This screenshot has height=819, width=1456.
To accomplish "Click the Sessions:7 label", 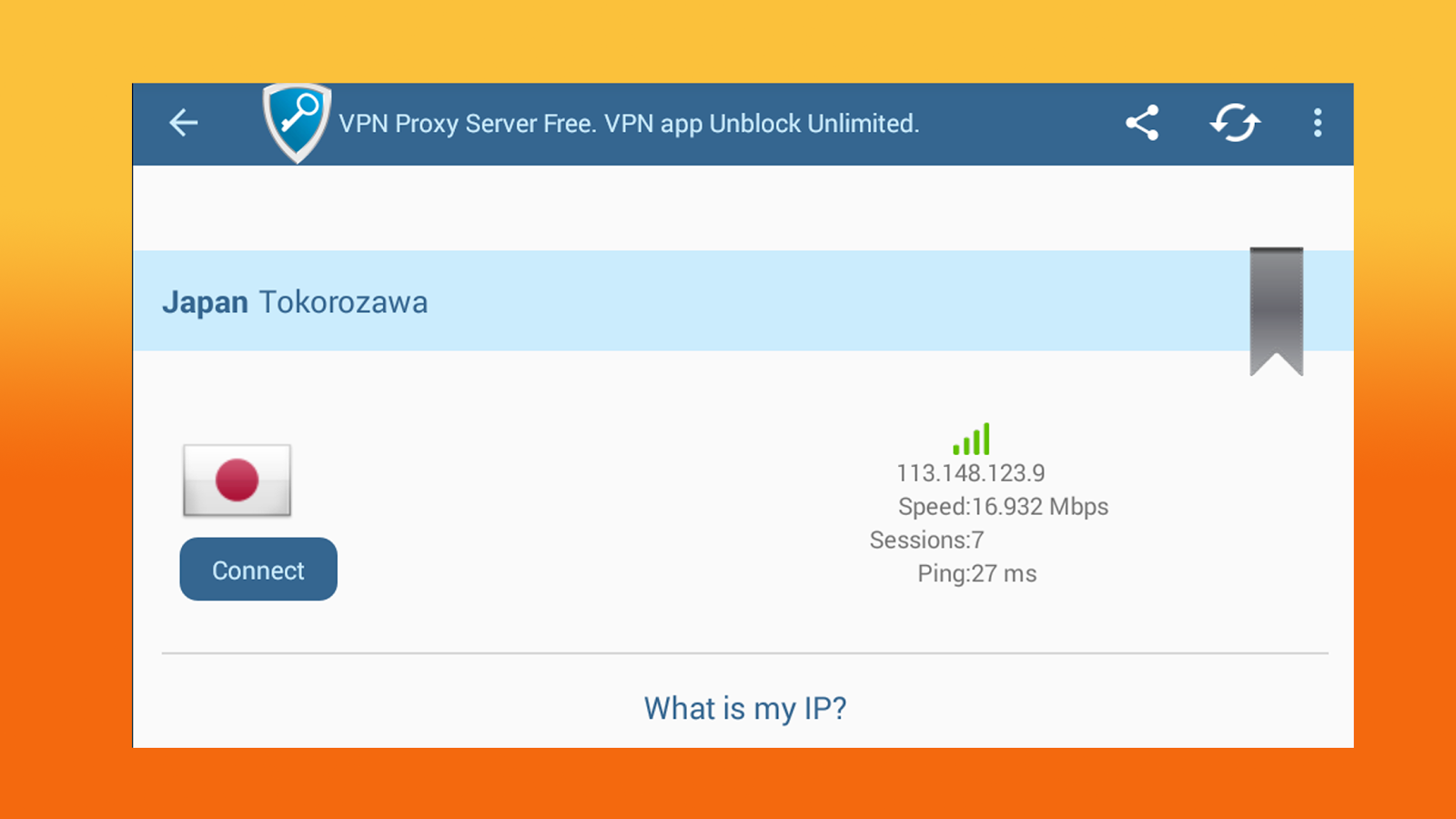I will (926, 541).
